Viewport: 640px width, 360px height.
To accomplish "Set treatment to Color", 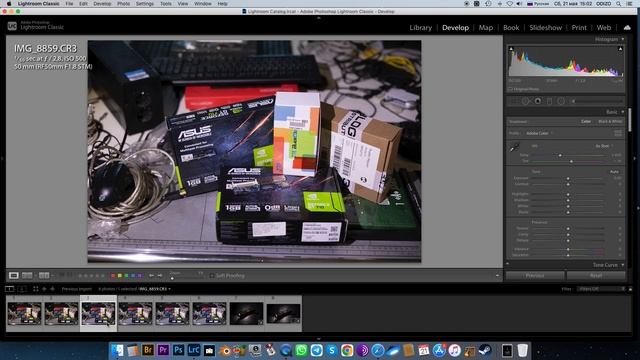I will (586, 121).
